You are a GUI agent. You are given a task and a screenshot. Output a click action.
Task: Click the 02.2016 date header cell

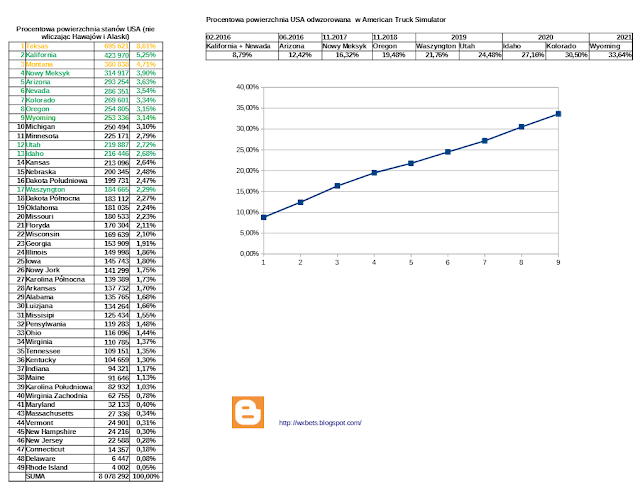(x=242, y=37)
